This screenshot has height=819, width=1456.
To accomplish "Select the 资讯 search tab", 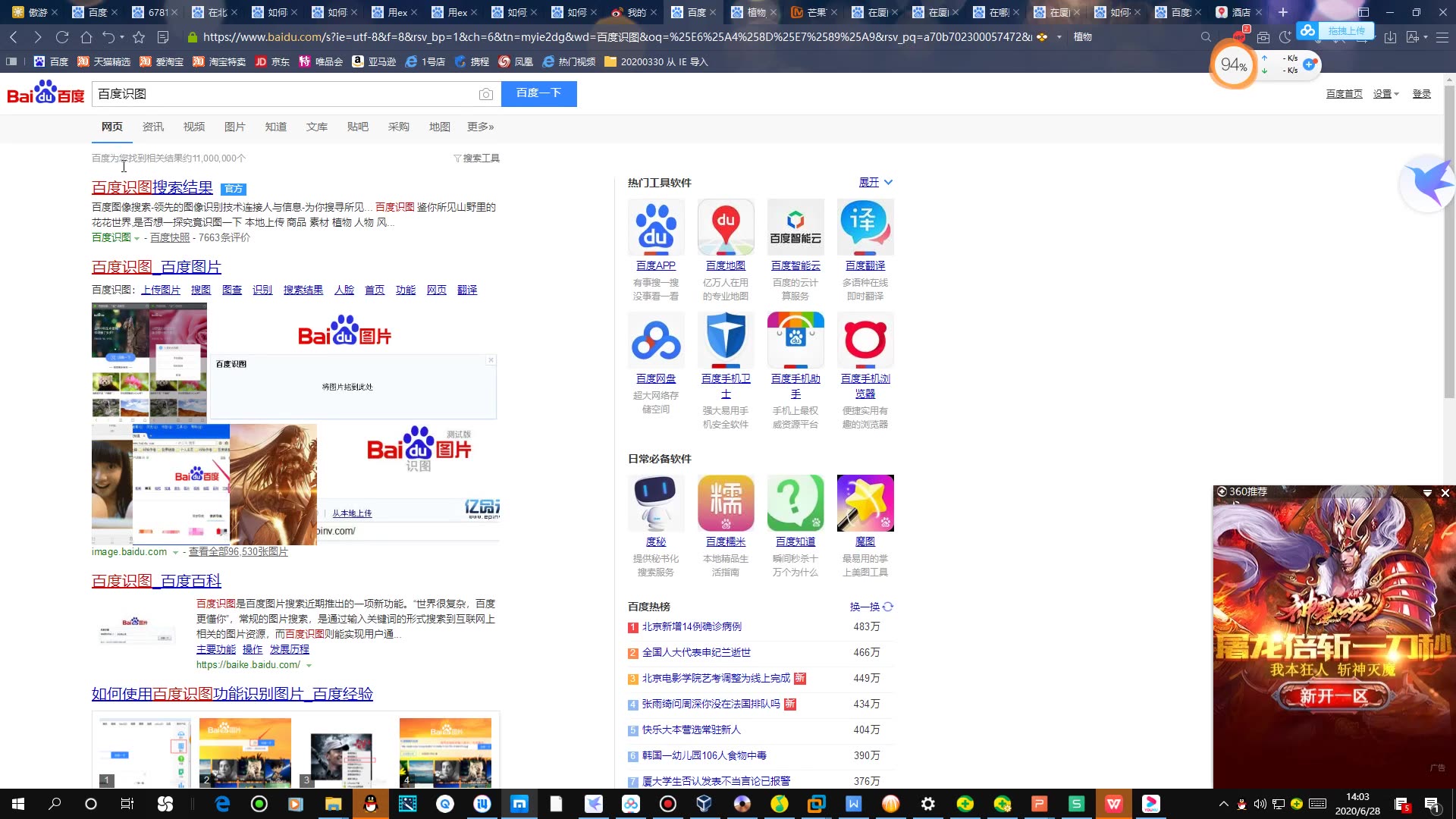I will [x=153, y=127].
